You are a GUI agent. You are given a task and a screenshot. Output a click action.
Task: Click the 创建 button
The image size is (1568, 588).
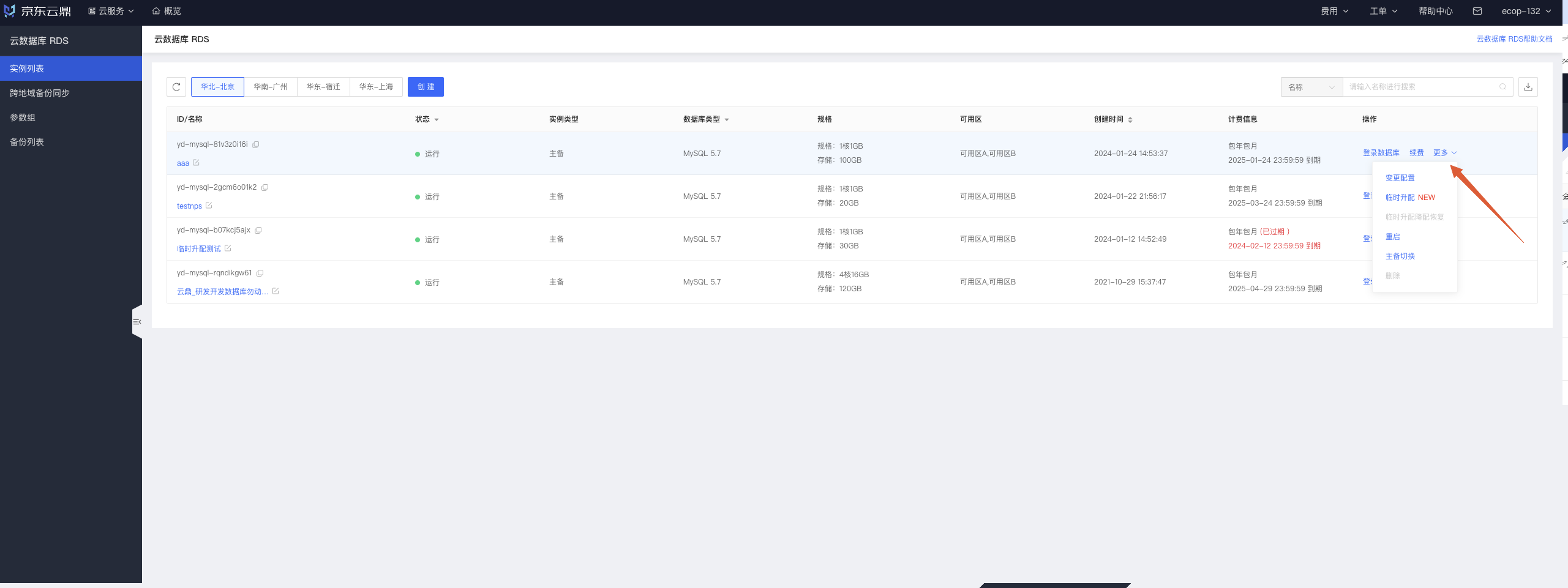[x=426, y=87]
